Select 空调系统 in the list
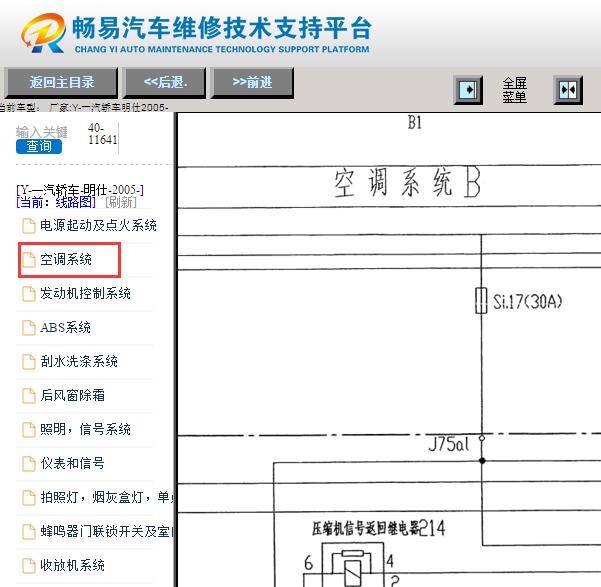This screenshot has width=601, height=587. [66, 260]
